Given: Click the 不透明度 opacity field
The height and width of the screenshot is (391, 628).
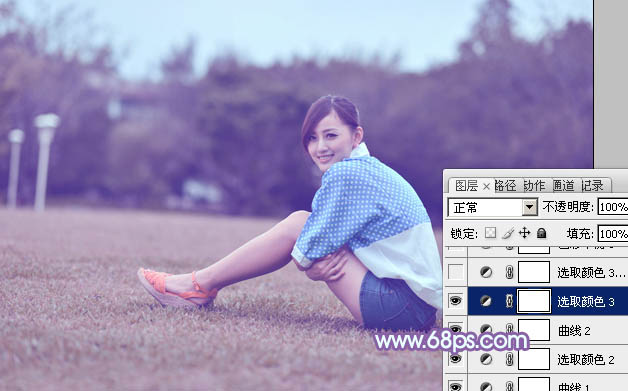Looking at the screenshot, I should click(x=613, y=207).
